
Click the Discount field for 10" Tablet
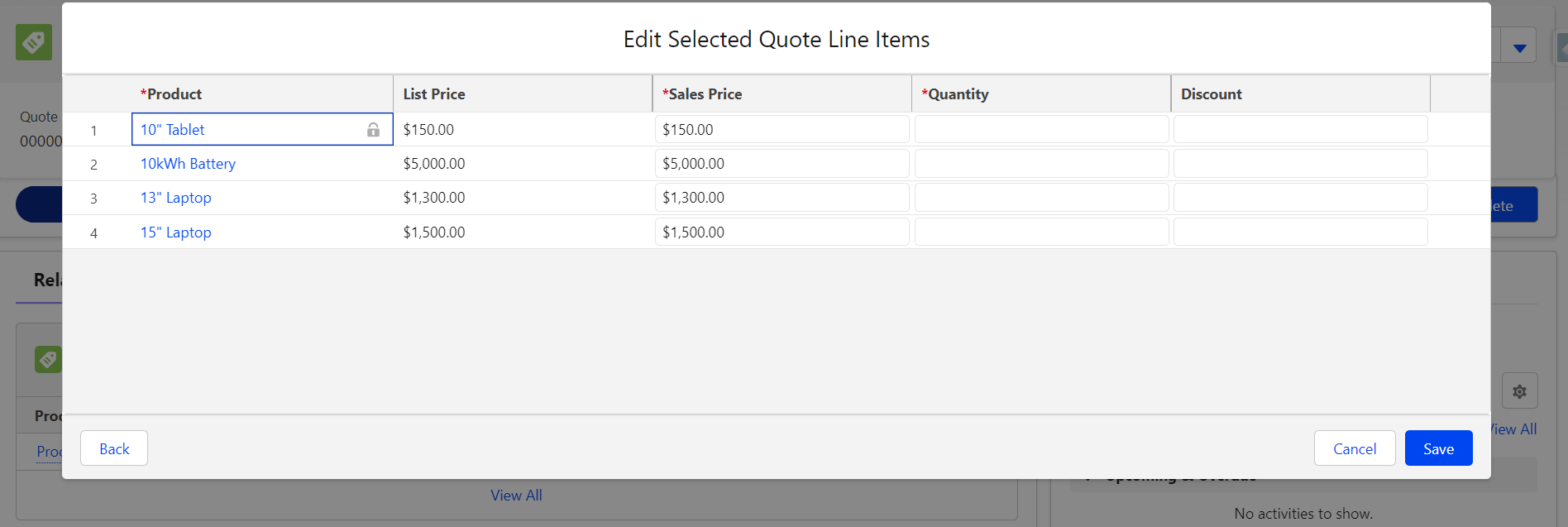coord(1300,130)
